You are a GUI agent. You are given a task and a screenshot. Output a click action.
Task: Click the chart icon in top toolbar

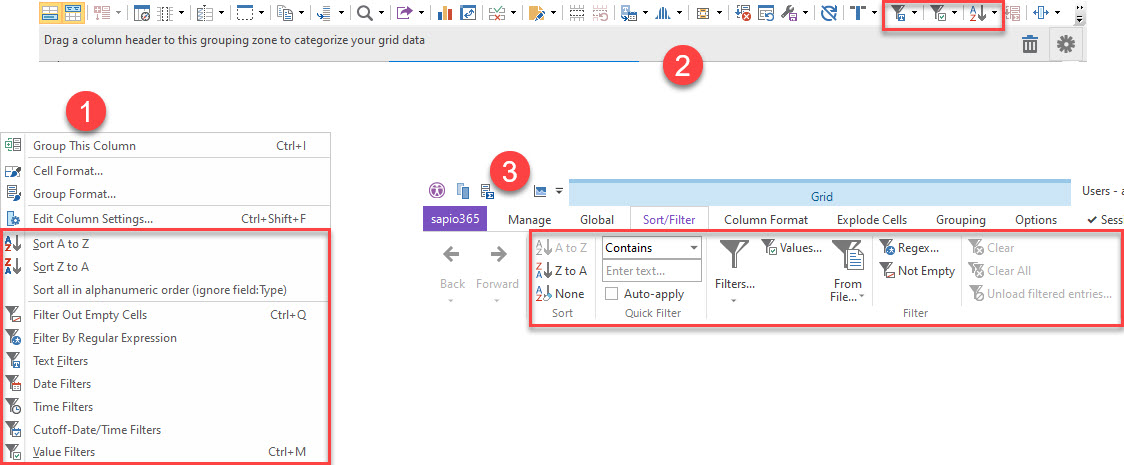445,13
